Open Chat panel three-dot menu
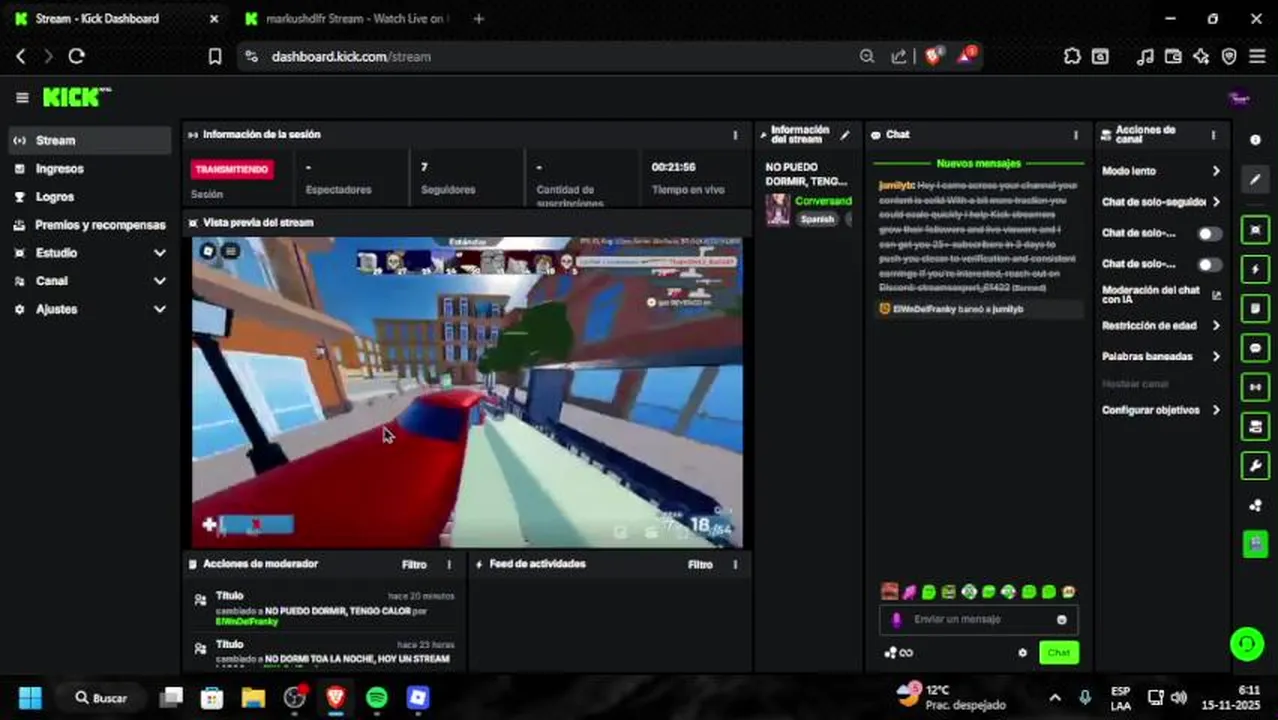The image size is (1278, 720). pyautogui.click(x=1076, y=134)
